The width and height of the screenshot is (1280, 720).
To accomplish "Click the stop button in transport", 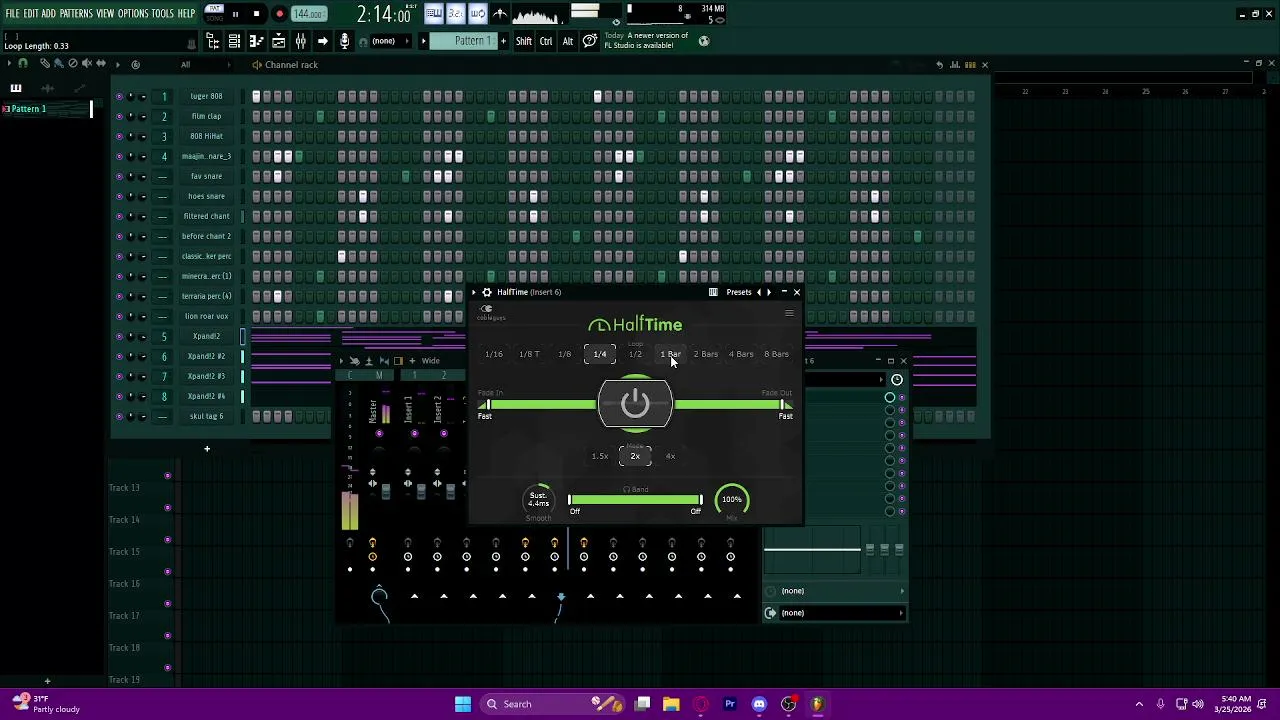I will 256,14.
